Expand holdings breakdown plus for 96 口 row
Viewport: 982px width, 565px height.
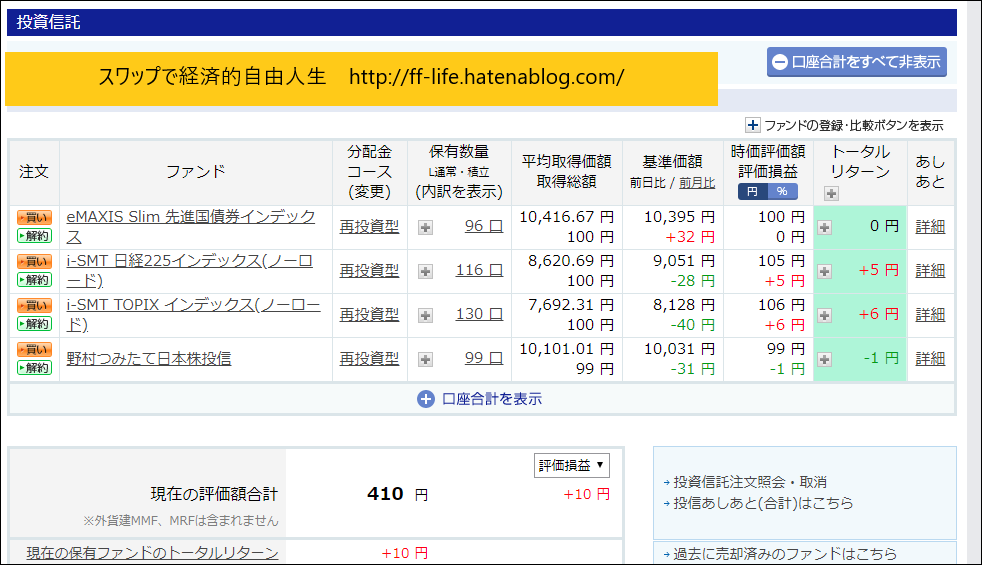coord(425,227)
